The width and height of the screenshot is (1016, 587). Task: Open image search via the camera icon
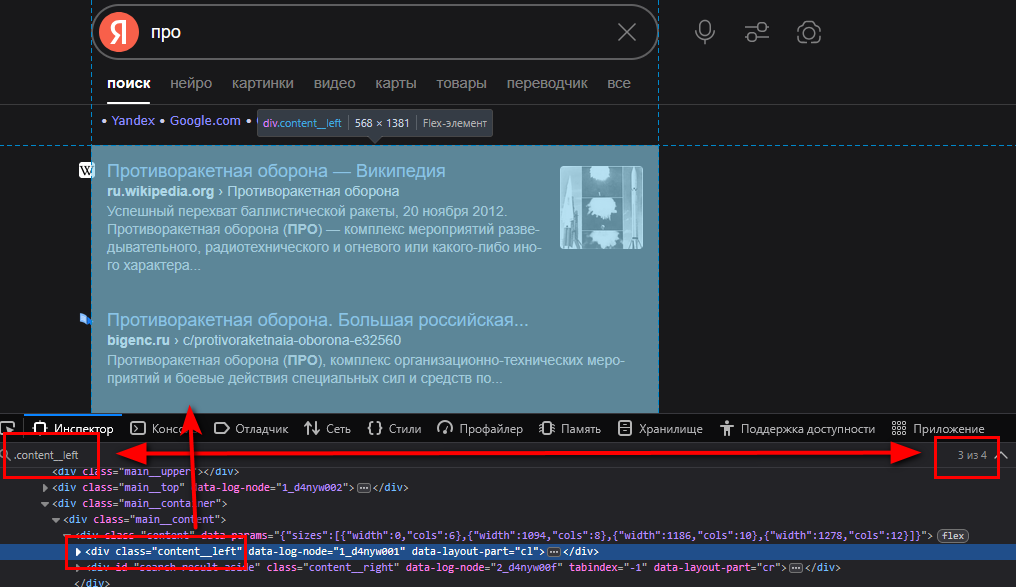click(809, 32)
